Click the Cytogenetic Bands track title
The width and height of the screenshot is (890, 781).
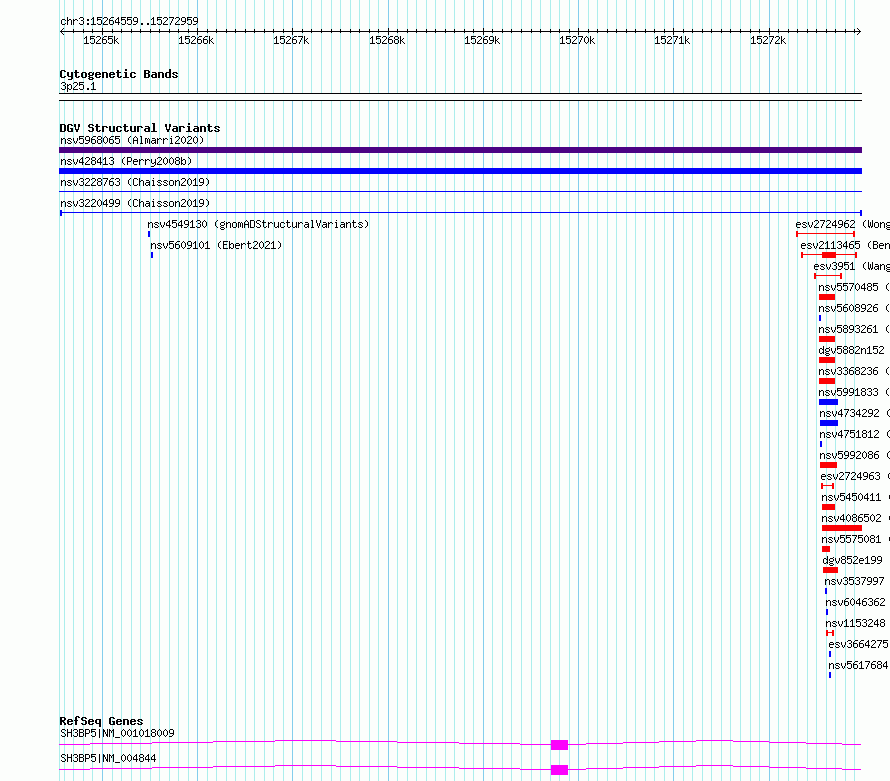tap(119, 74)
